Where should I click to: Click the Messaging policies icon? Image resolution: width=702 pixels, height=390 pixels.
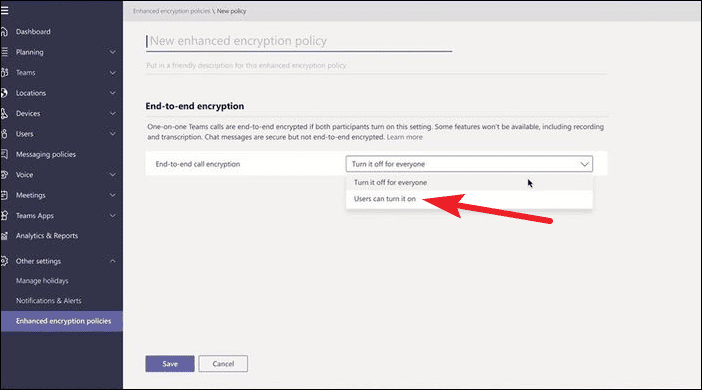point(4,154)
